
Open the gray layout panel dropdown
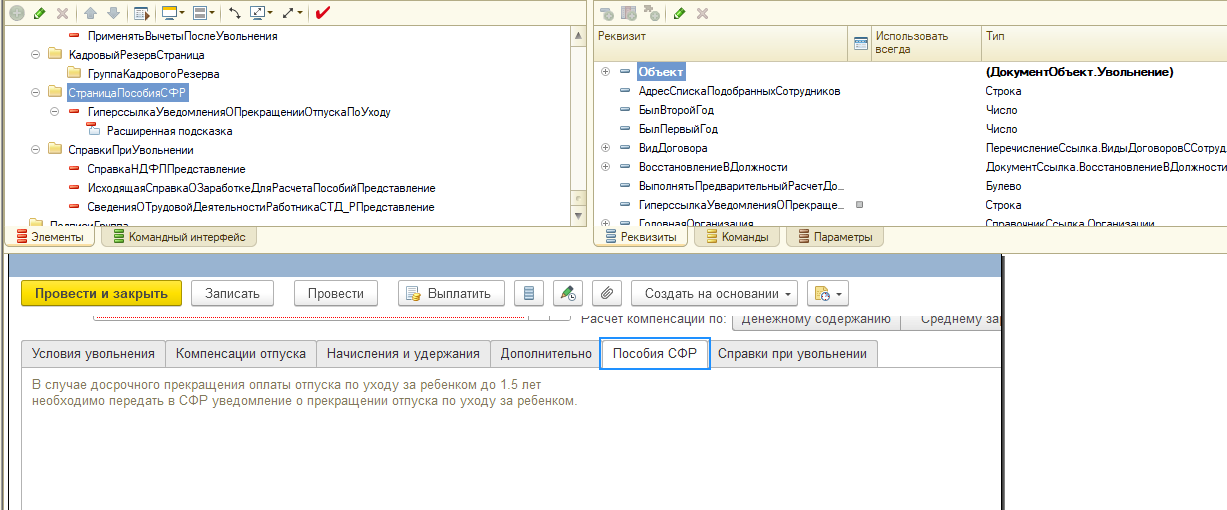[x=203, y=13]
